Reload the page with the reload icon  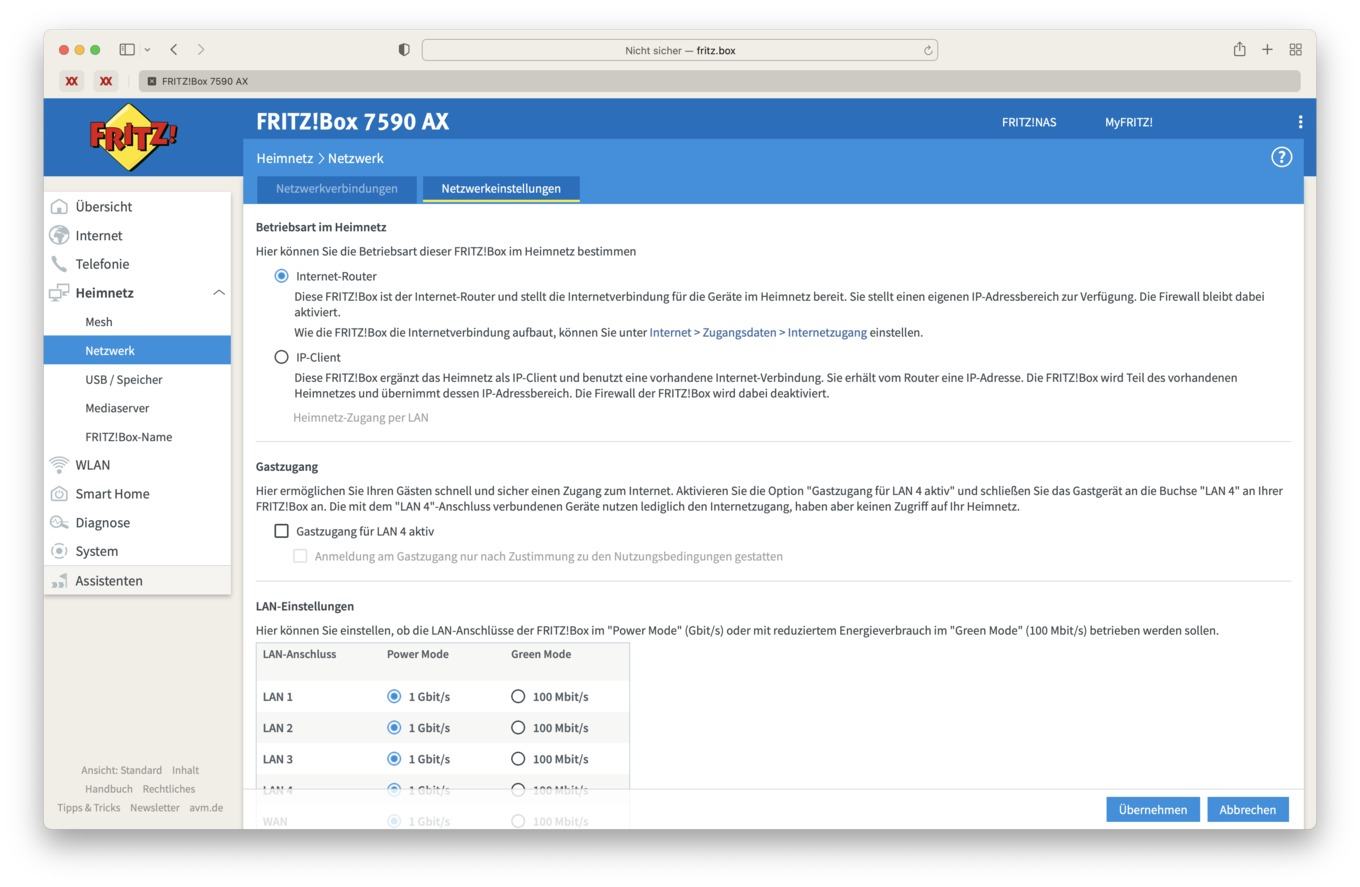(x=928, y=50)
